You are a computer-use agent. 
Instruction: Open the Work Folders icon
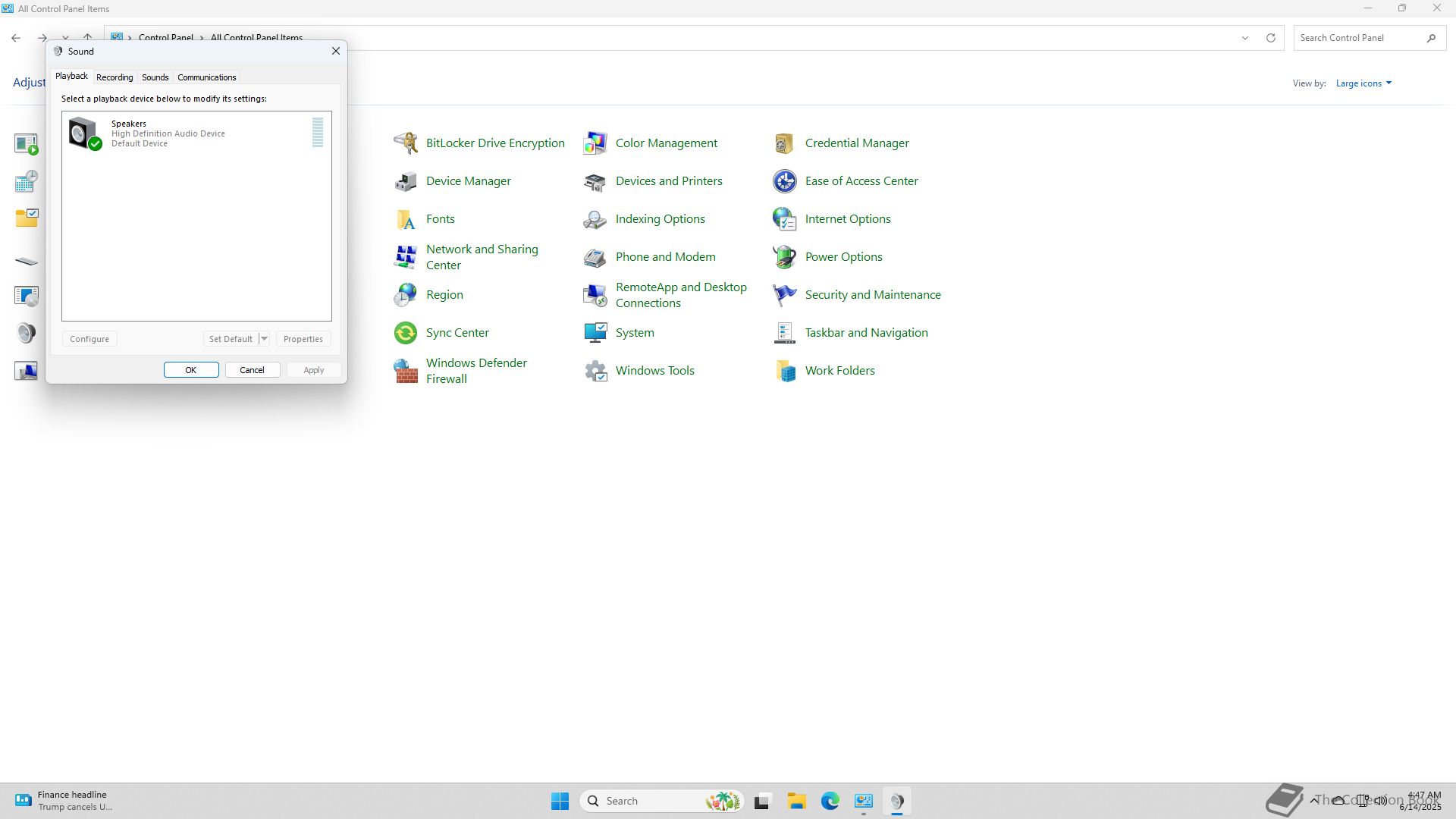pyautogui.click(x=785, y=371)
